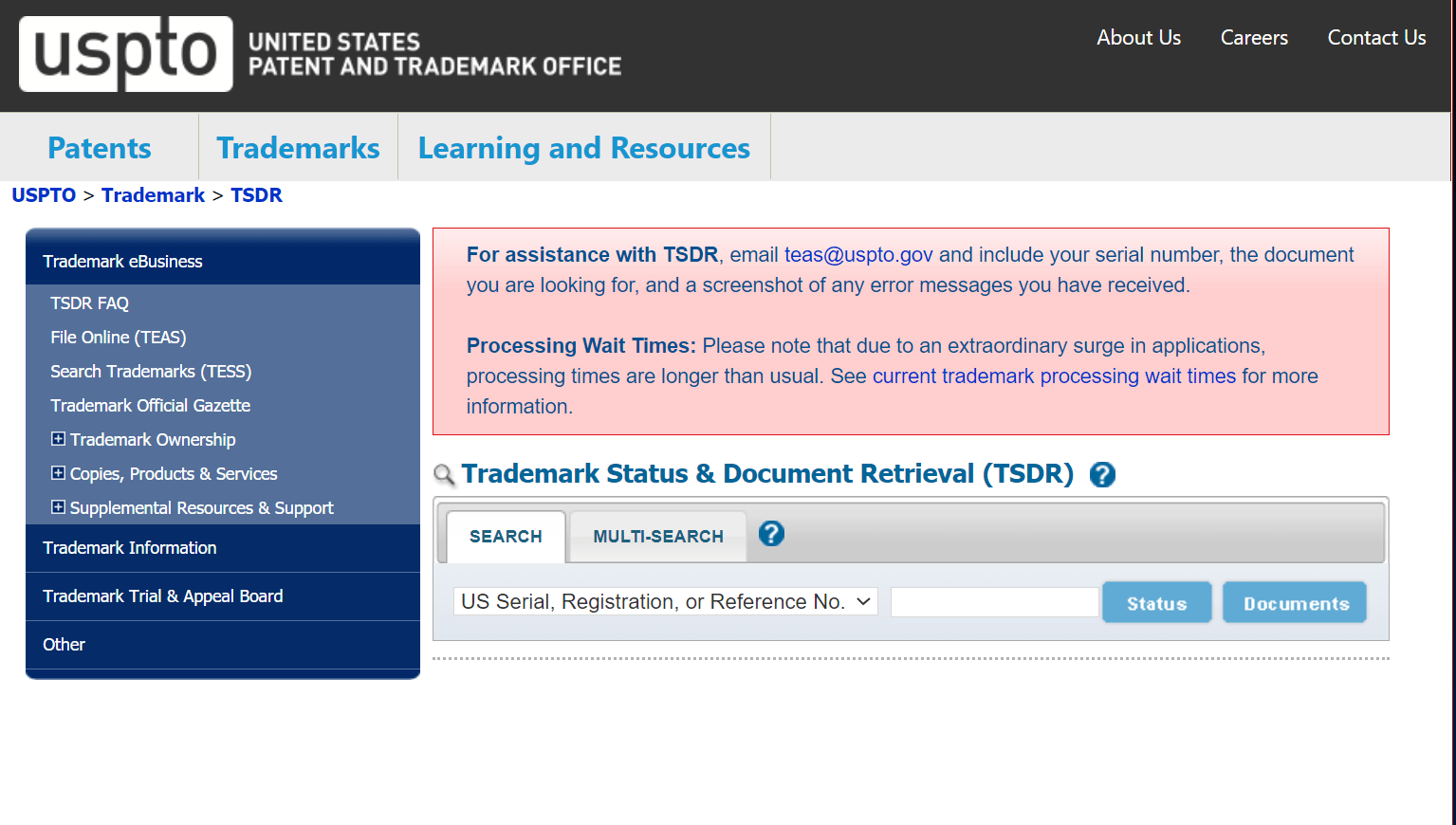
Task: Open the Copies, Products & Services sidebar link
Action: point(174,474)
